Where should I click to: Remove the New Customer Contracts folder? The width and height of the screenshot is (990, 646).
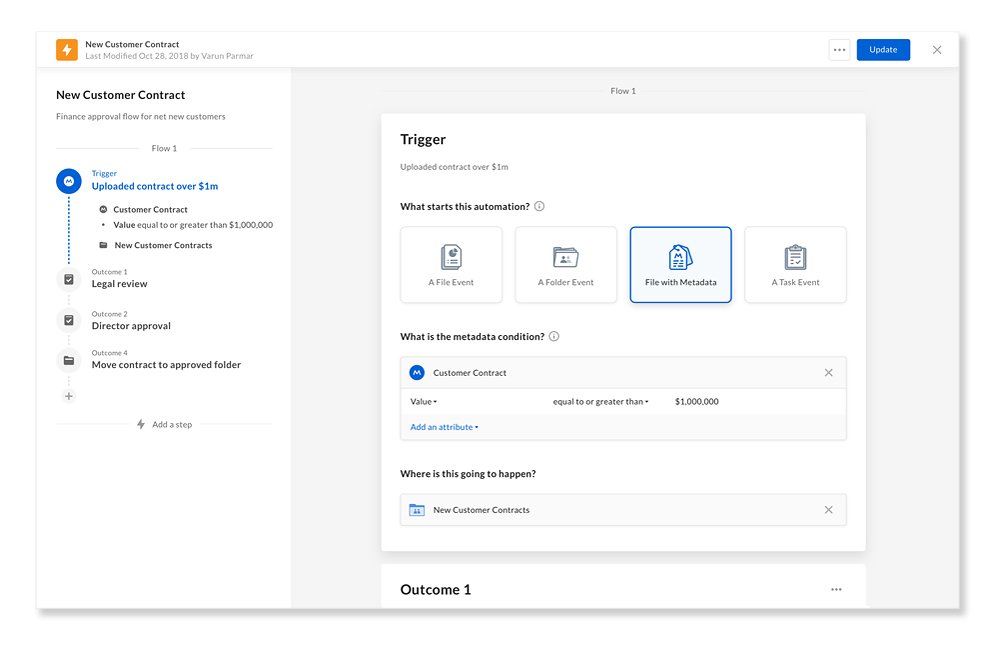(828, 509)
